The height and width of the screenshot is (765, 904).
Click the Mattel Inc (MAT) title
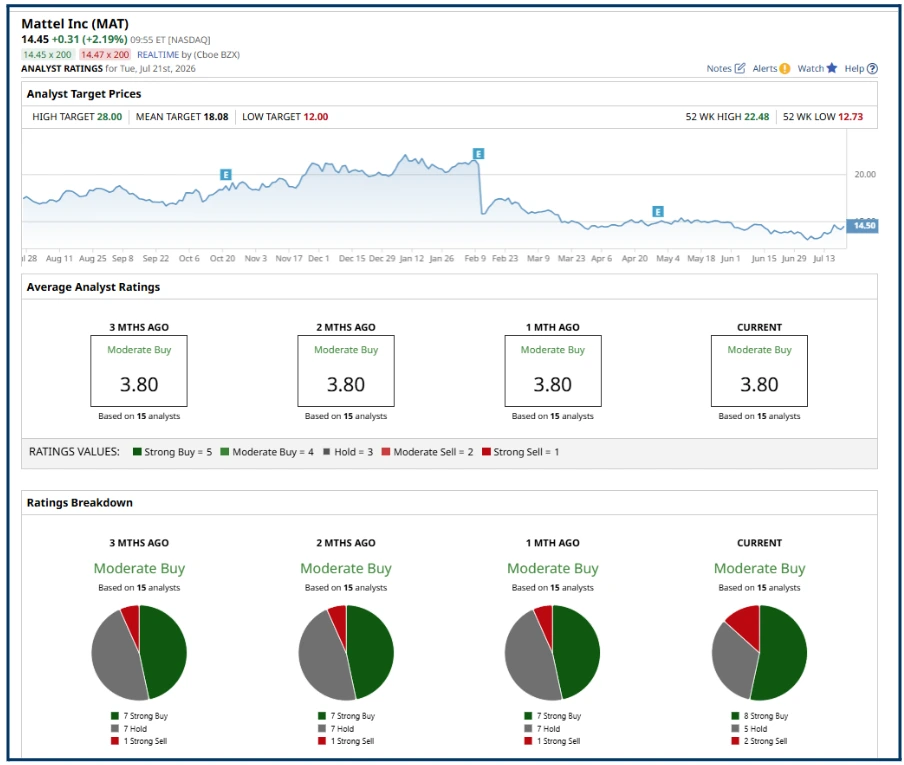pos(75,24)
